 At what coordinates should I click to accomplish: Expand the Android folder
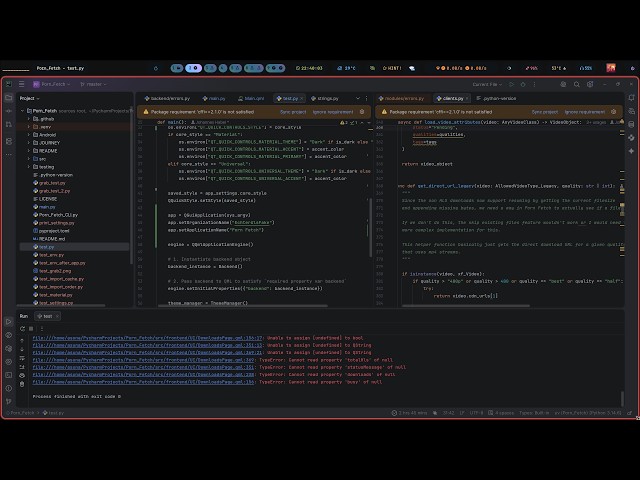tap(29, 135)
